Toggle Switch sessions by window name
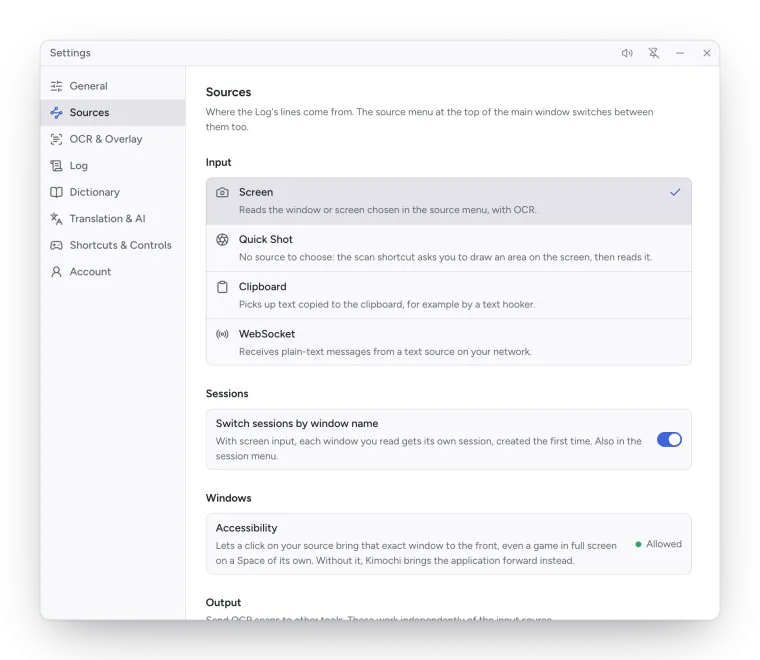 coord(669,440)
